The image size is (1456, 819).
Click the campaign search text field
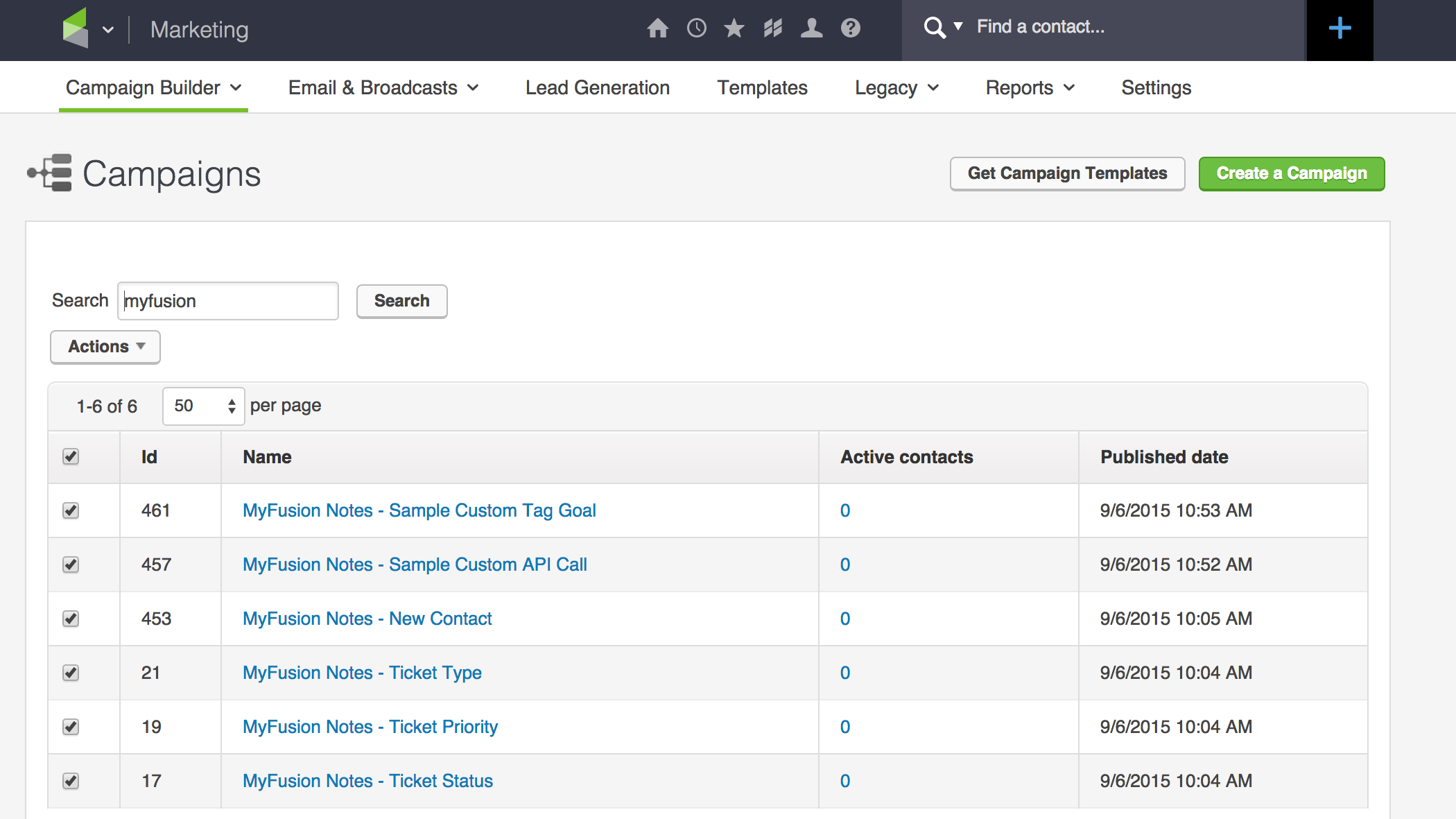[x=228, y=301]
